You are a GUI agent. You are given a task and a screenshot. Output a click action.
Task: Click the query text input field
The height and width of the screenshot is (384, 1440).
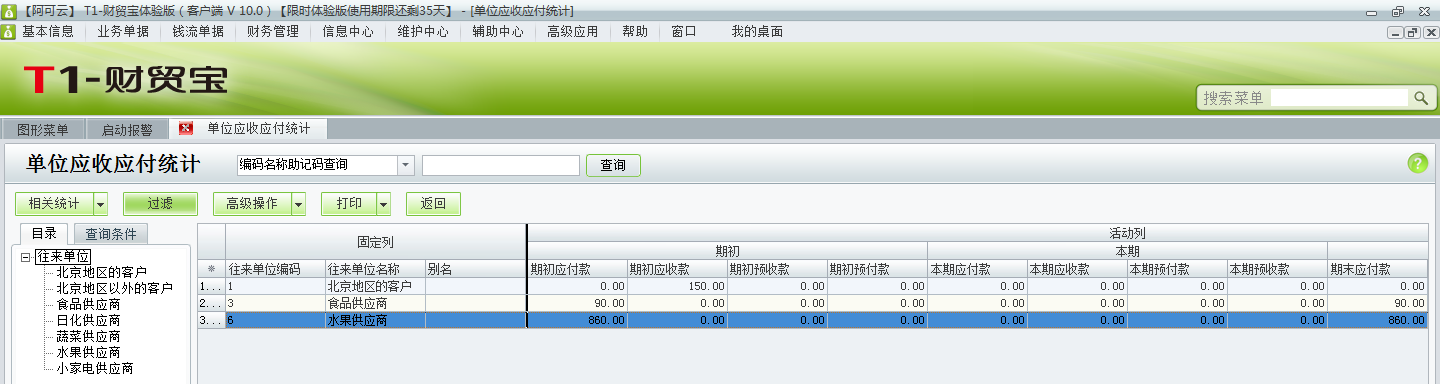coord(501,165)
